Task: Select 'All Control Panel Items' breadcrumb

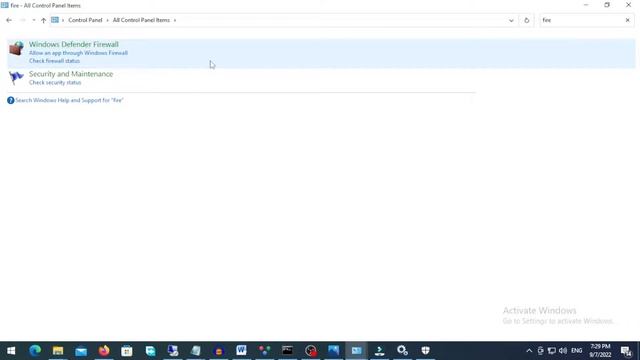Action: [141, 20]
